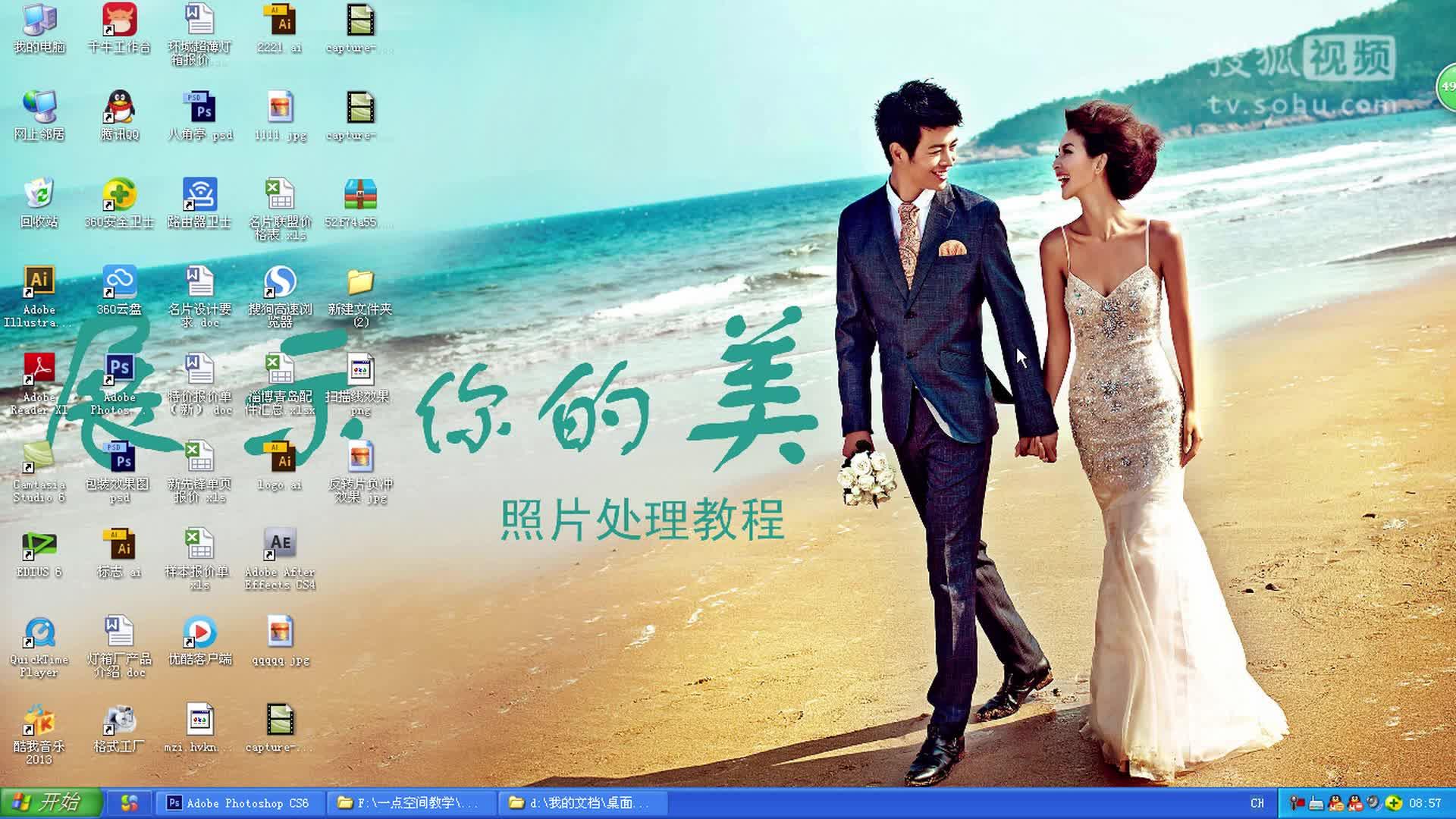Image resolution: width=1456 pixels, height=819 pixels.
Task: Open Camtasia Studio 6
Action: pyautogui.click(x=39, y=458)
